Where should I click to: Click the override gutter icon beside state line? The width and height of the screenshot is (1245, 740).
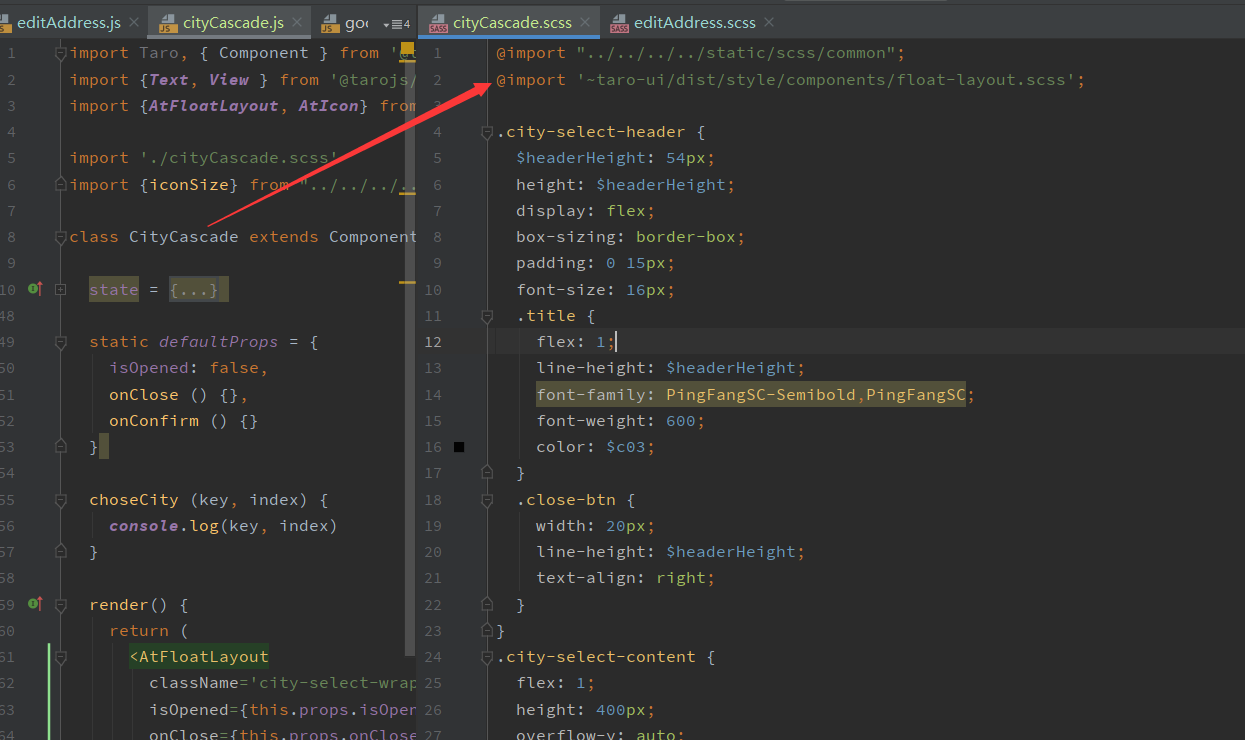click(x=35, y=289)
